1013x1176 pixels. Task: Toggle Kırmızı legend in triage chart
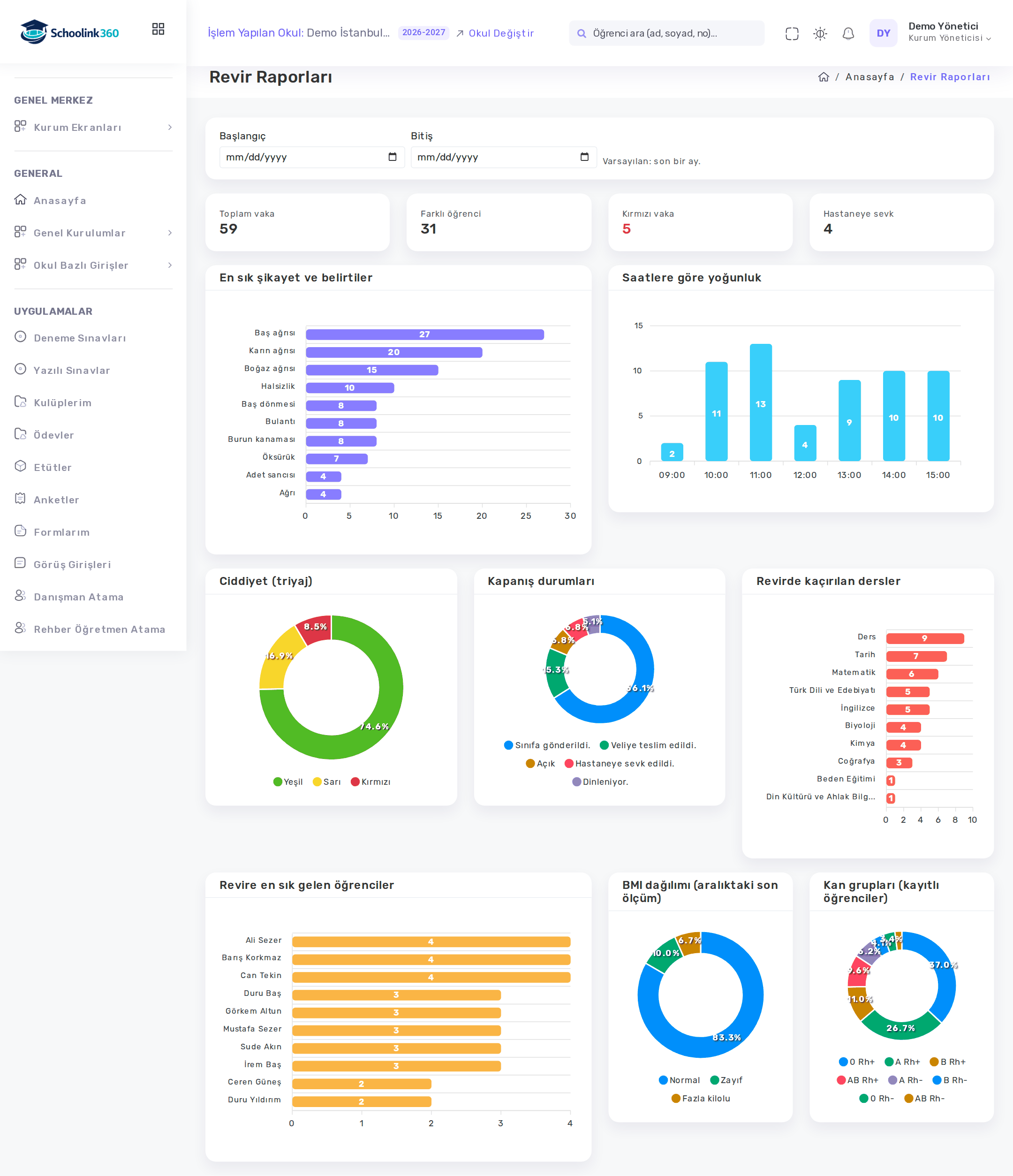click(x=370, y=781)
